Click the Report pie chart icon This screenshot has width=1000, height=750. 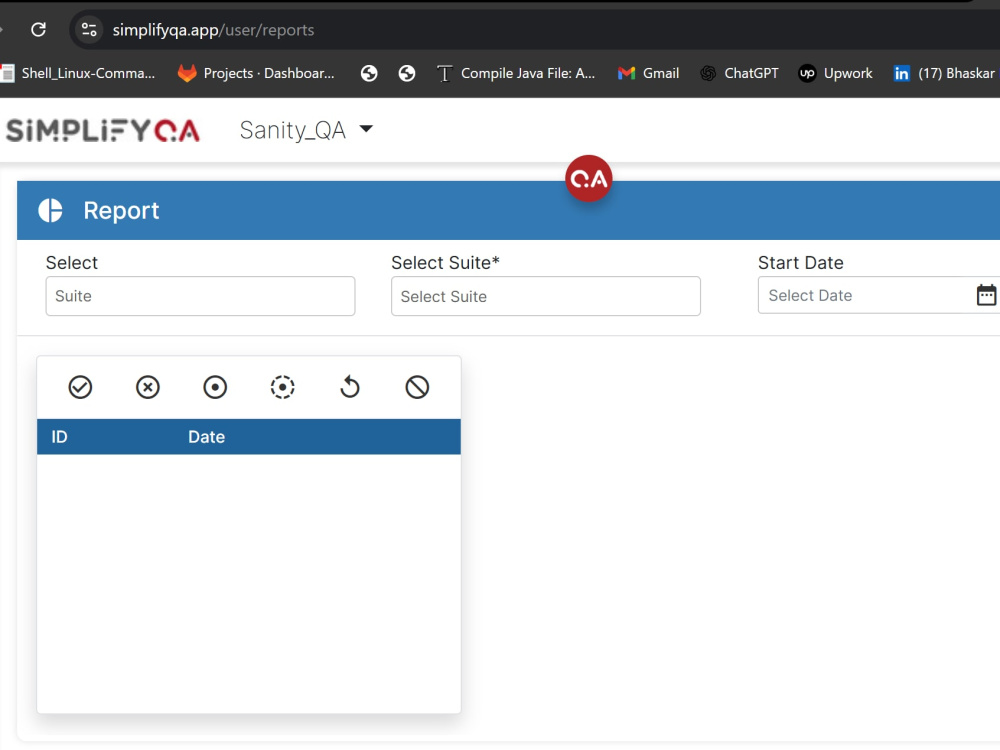tap(50, 210)
